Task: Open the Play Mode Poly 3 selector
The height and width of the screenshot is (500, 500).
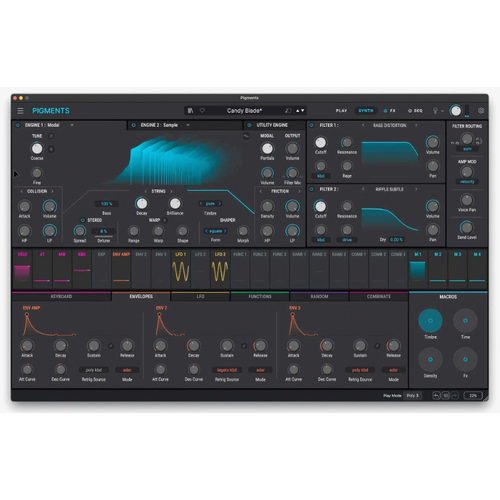Action: [x=412, y=396]
